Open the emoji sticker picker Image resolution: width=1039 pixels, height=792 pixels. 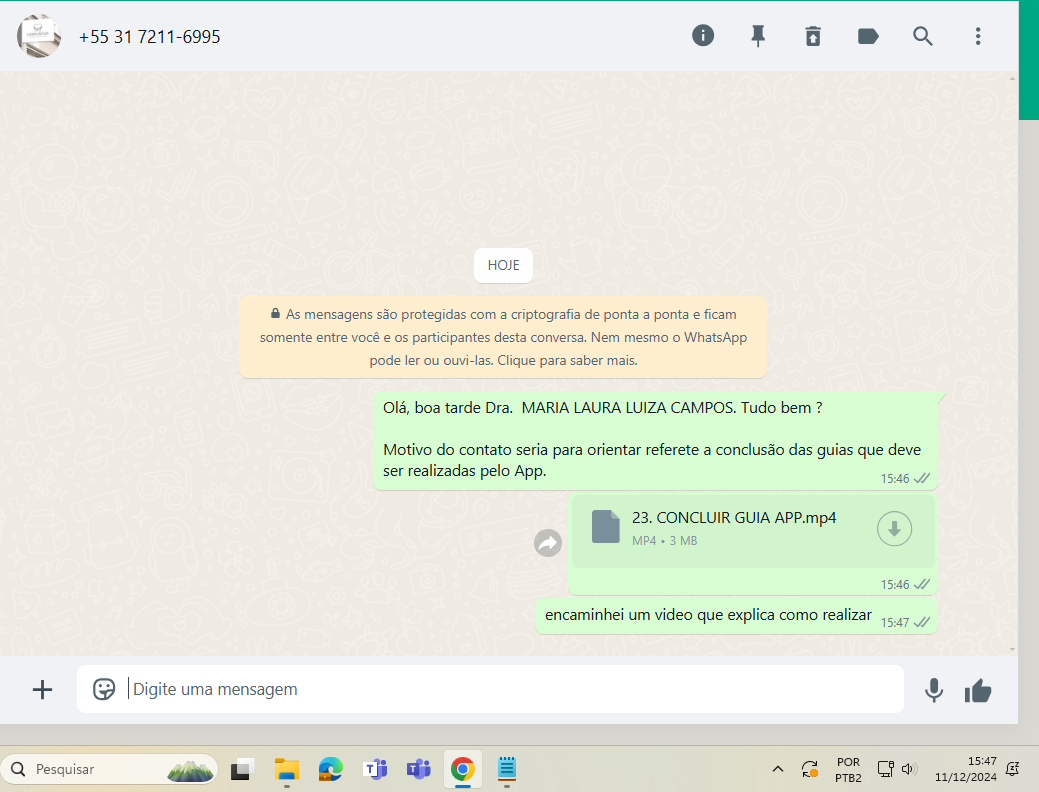point(104,689)
